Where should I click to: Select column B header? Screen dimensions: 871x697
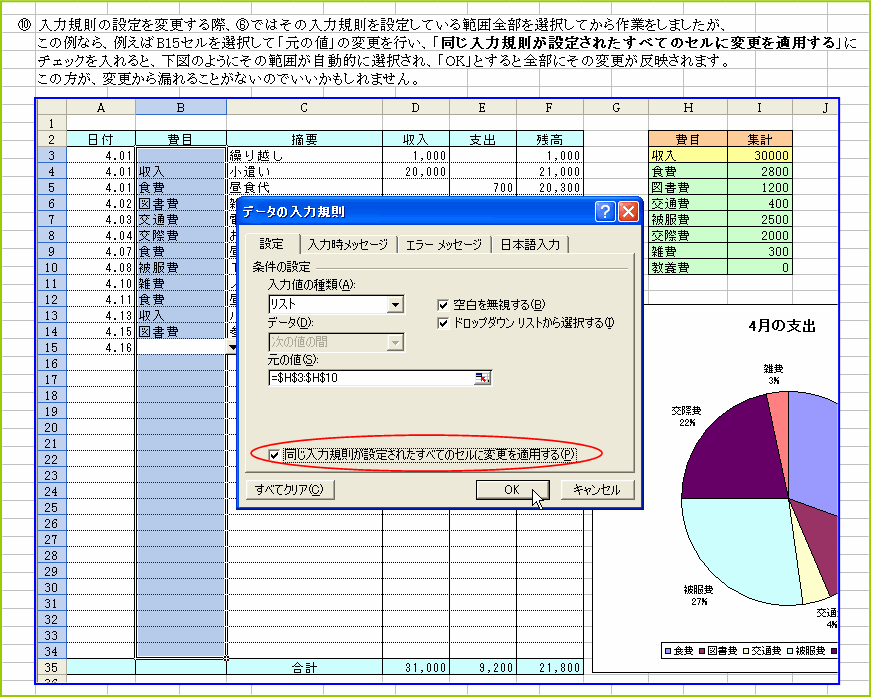point(181,108)
